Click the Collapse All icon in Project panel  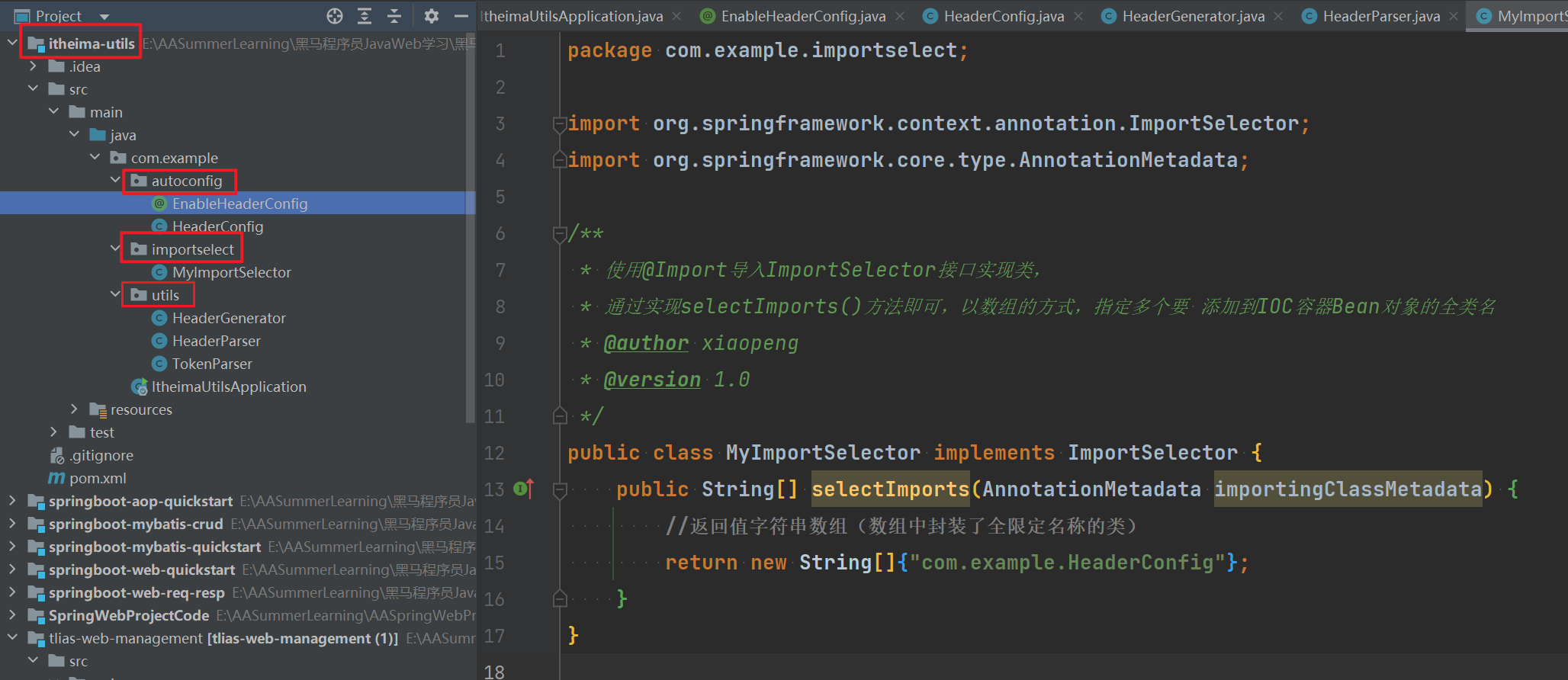click(394, 16)
